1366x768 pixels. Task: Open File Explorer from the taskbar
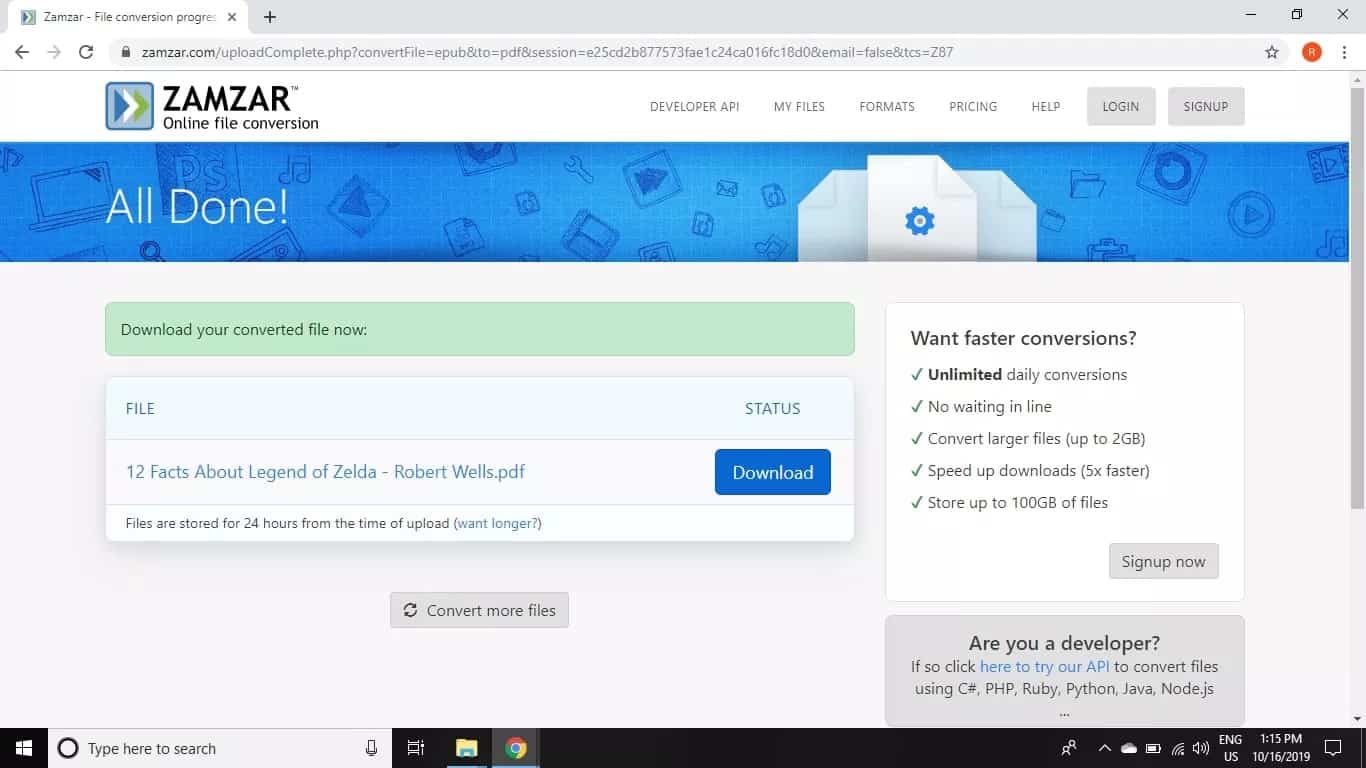pyautogui.click(x=467, y=748)
